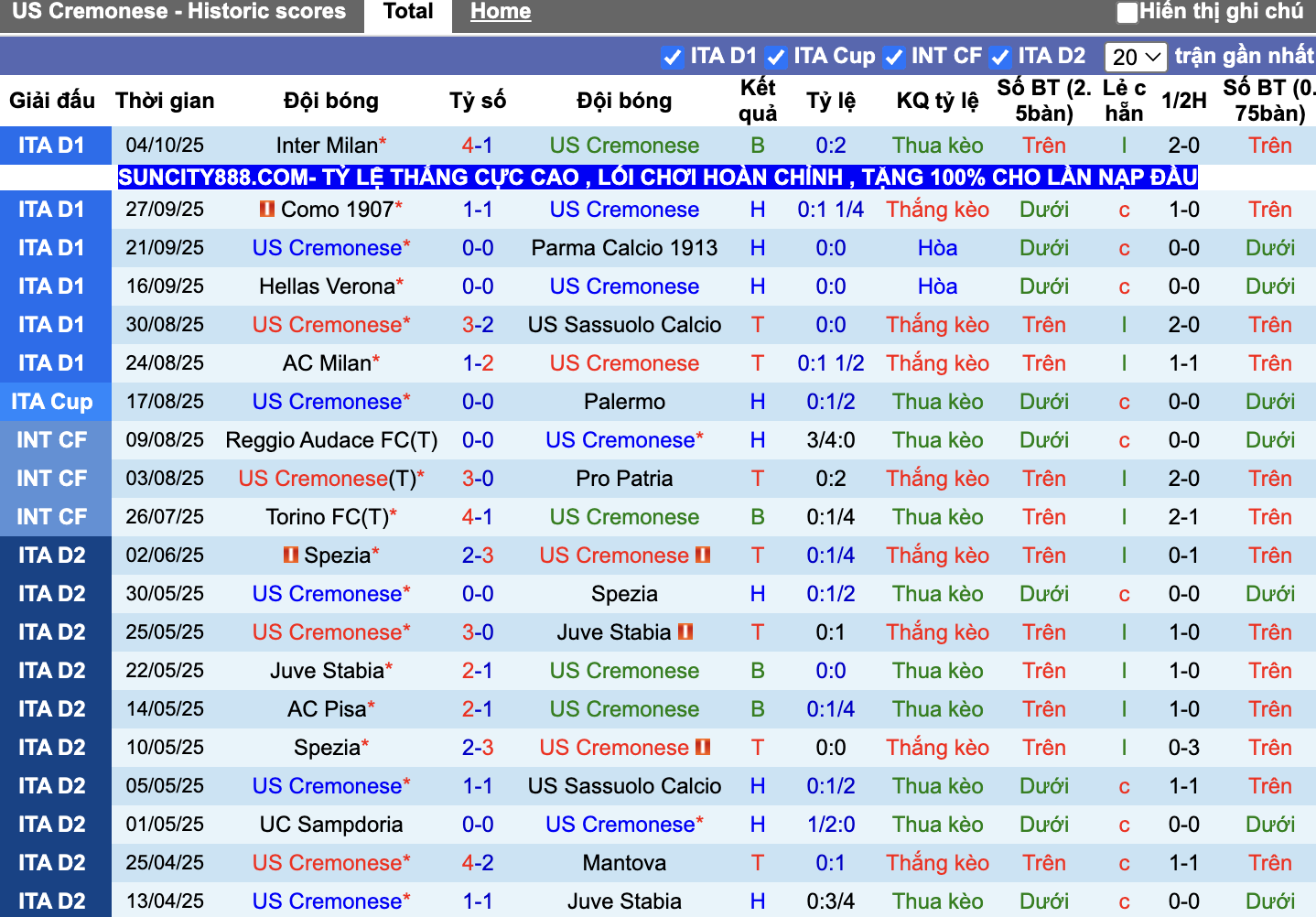Viewport: 1316px width, 917px height.
Task: Disable the ITA D2 filter checkbox
Action: pyautogui.click(x=1000, y=57)
